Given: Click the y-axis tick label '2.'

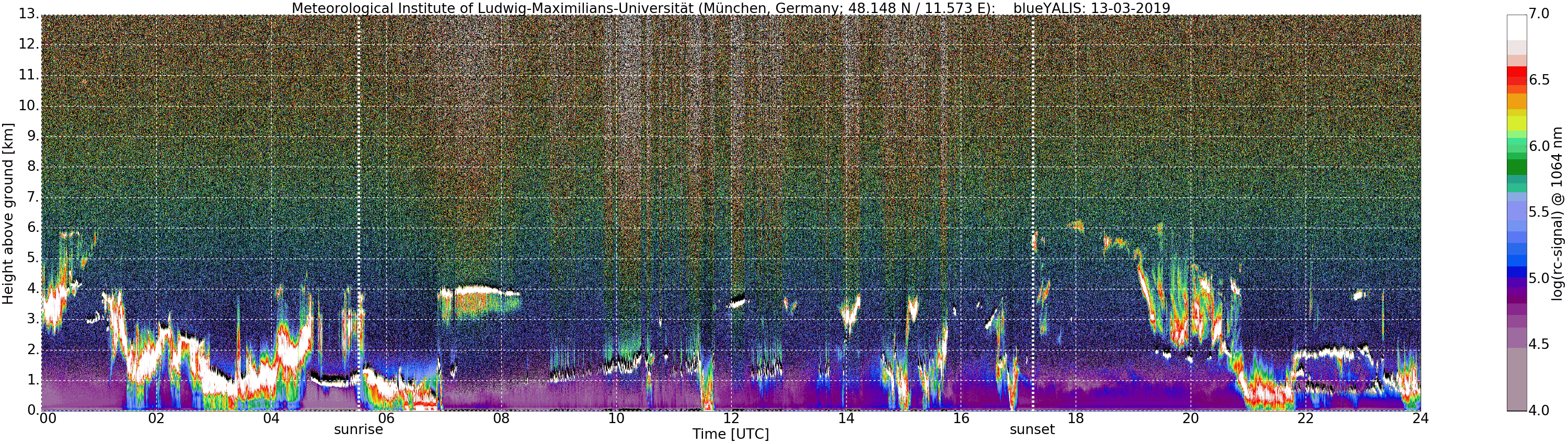Looking at the screenshot, I should pos(33,350).
